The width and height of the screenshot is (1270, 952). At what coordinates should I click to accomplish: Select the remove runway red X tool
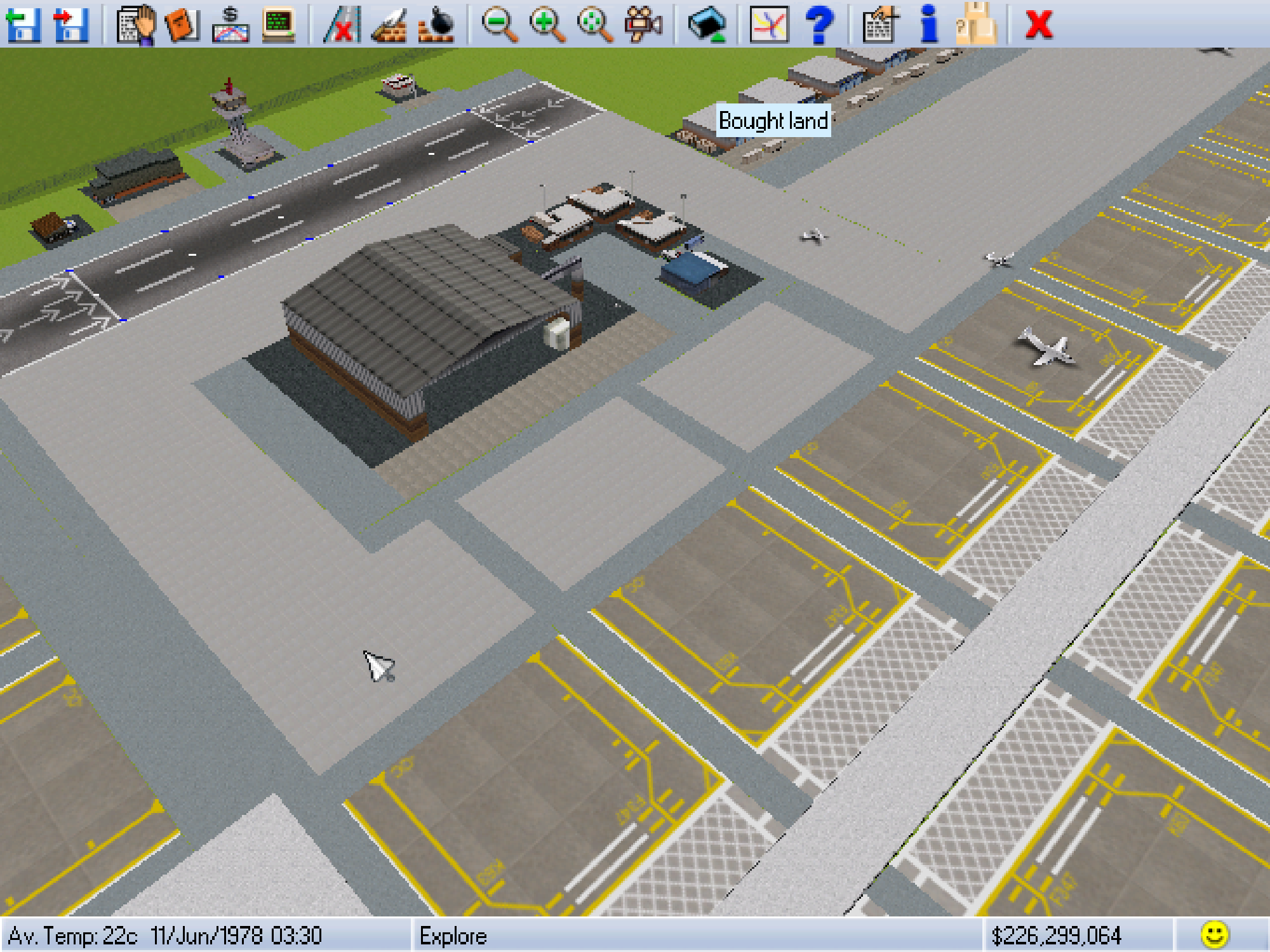(342, 24)
